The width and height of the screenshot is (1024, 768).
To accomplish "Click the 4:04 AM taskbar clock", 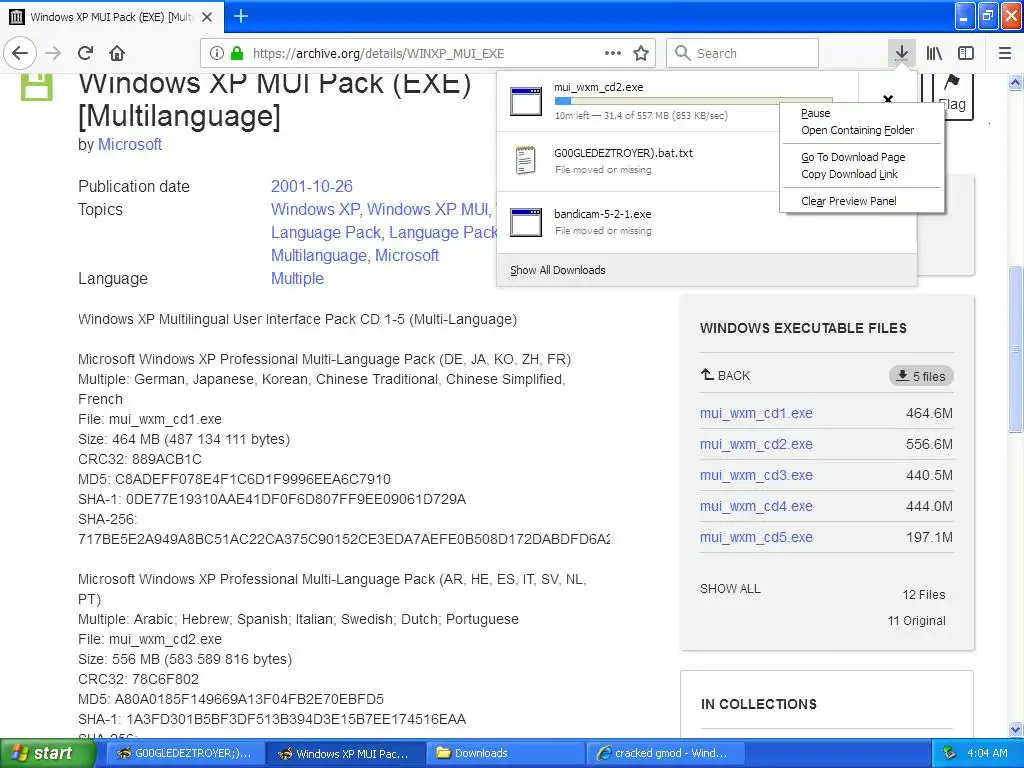I will pyautogui.click(x=987, y=753).
